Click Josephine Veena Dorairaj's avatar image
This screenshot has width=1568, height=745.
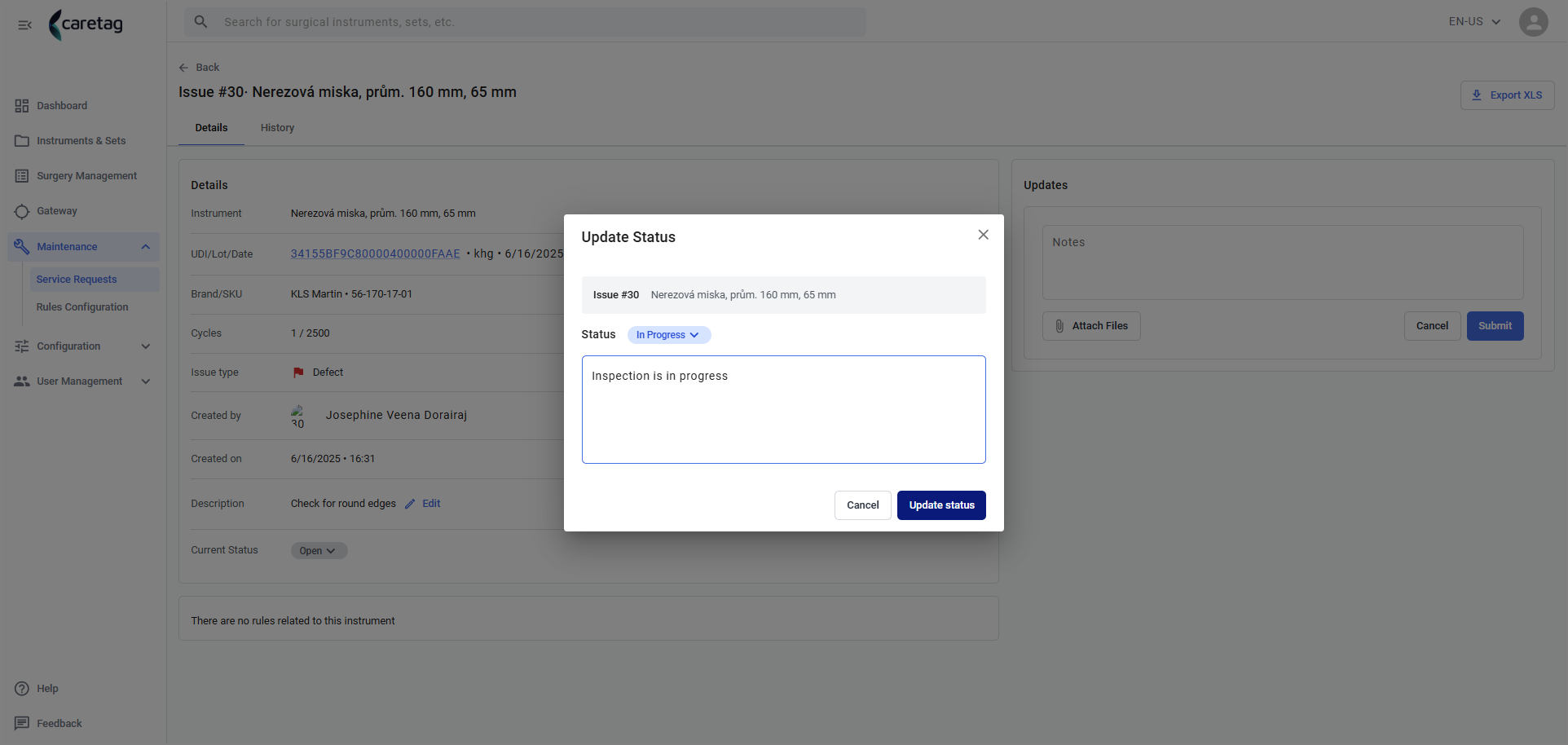click(297, 416)
